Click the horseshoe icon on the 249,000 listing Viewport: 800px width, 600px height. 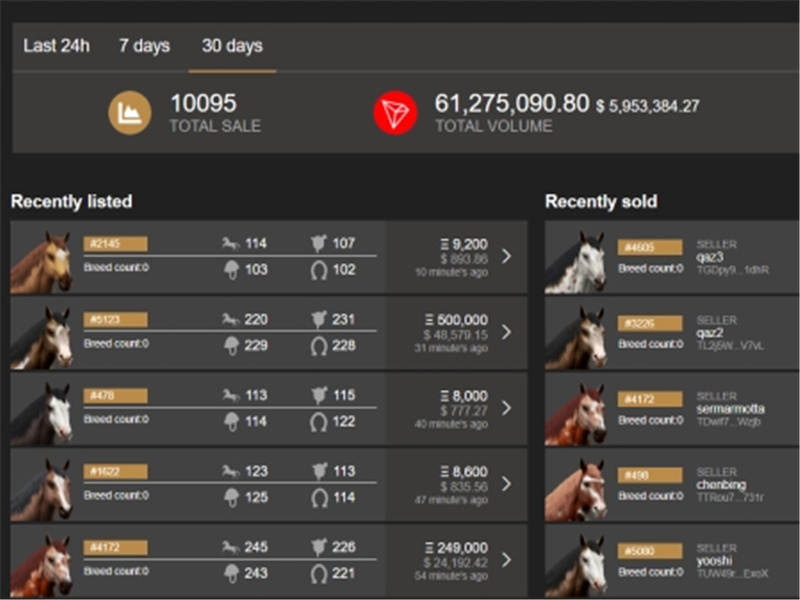click(320, 572)
